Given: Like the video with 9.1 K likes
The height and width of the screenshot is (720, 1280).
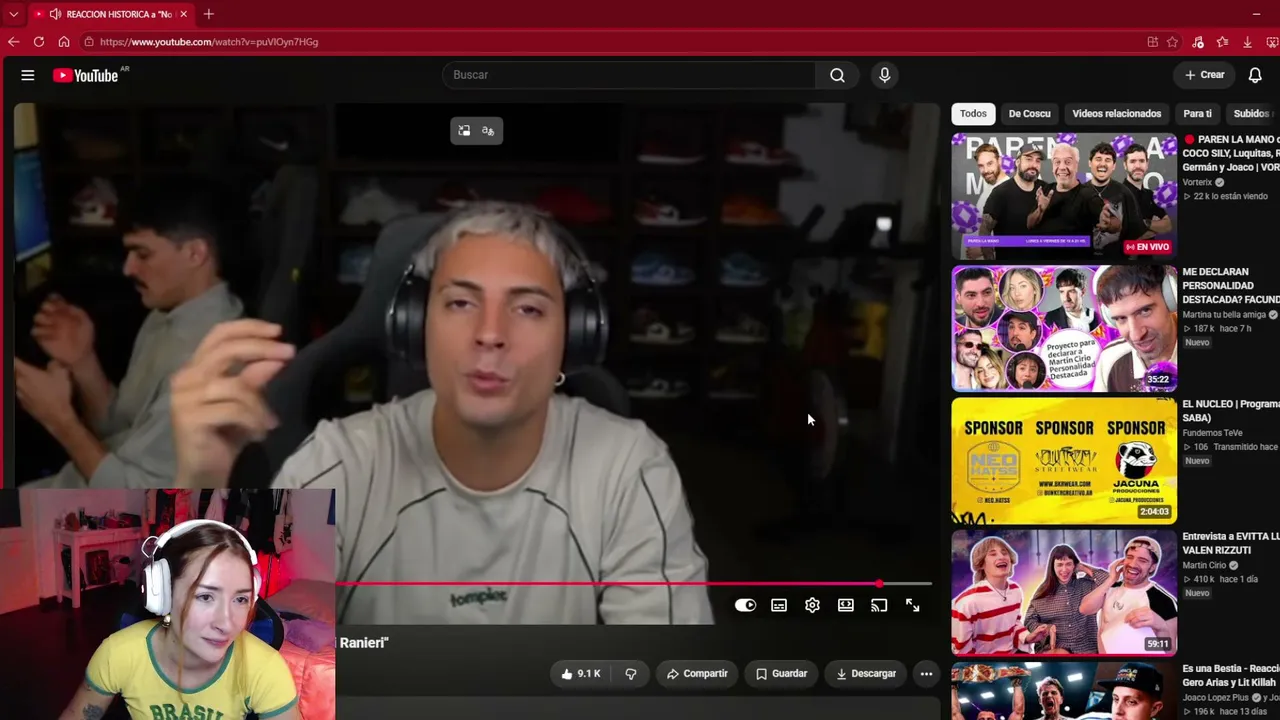Looking at the screenshot, I should (x=580, y=674).
